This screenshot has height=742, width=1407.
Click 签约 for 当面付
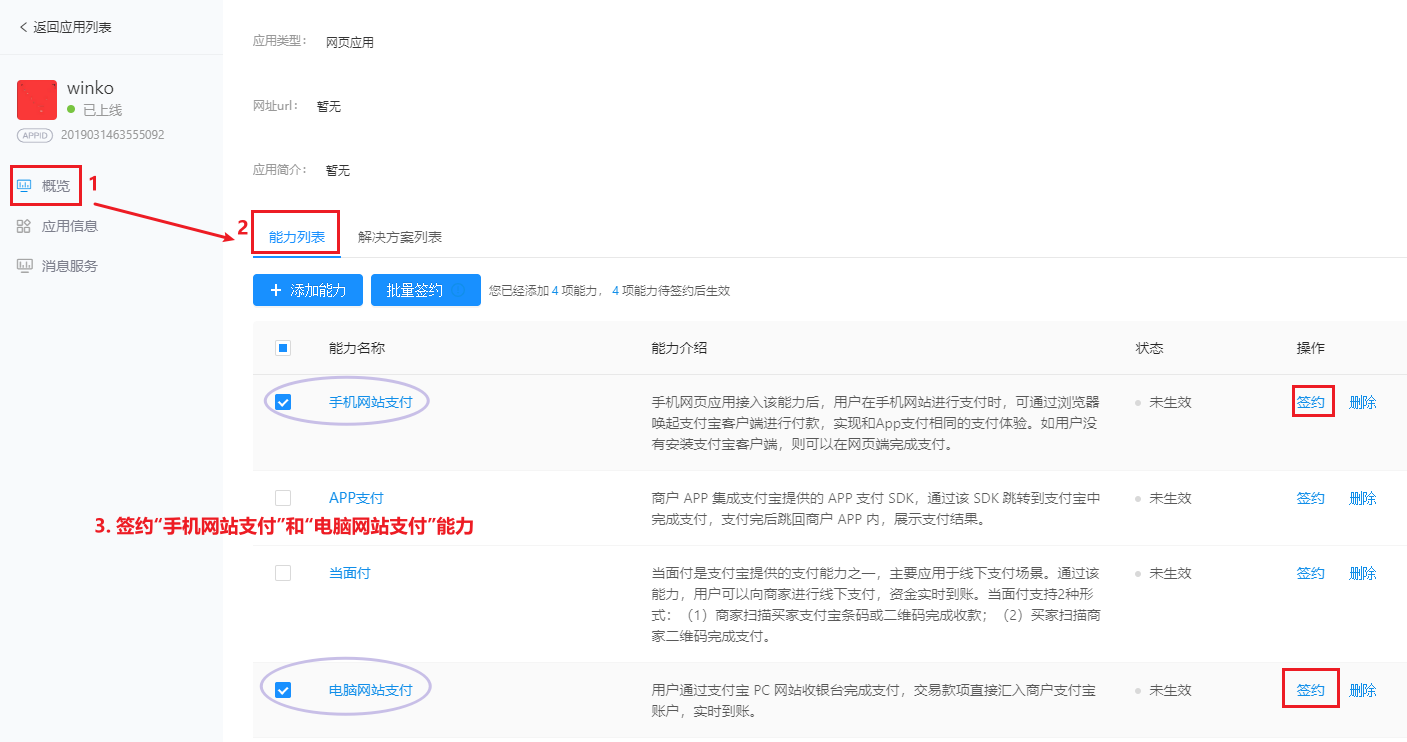[1311, 573]
